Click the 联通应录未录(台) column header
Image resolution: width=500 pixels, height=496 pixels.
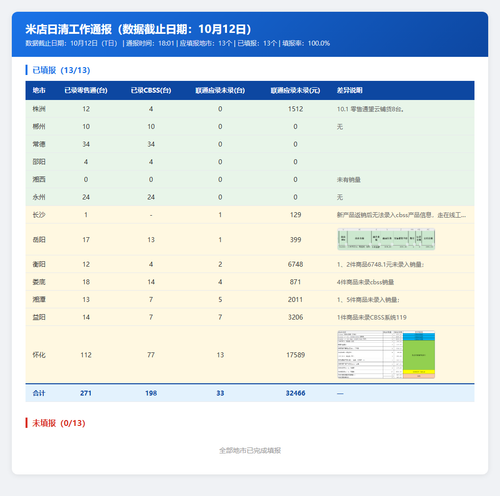tap(220, 90)
